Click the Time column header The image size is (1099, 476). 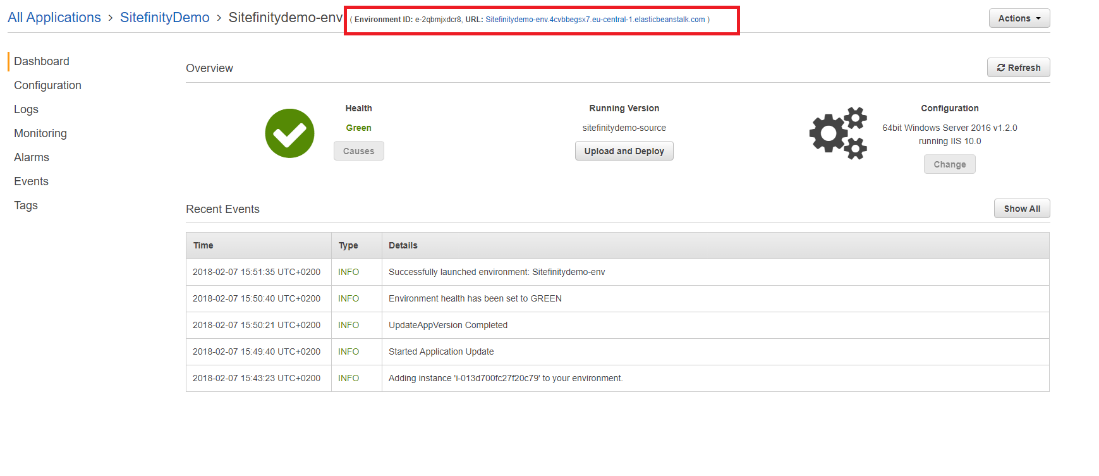[x=203, y=245]
